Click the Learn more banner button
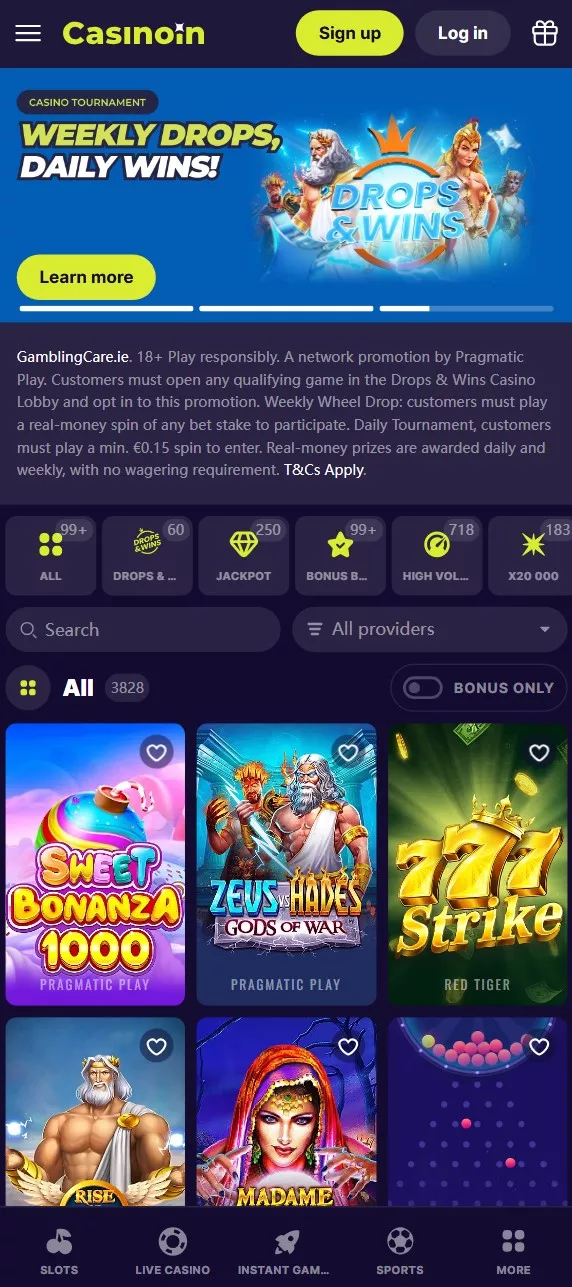The height and width of the screenshot is (1287, 572). click(86, 277)
